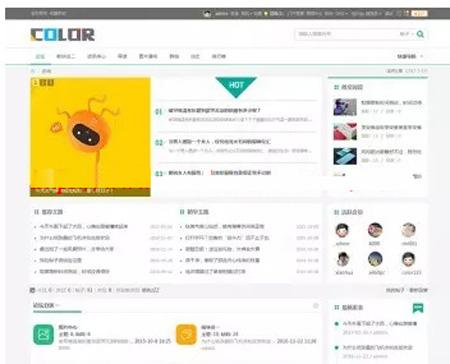Open the yellow cartoon slideshow image
The width and height of the screenshot is (450, 364).
coord(90,137)
